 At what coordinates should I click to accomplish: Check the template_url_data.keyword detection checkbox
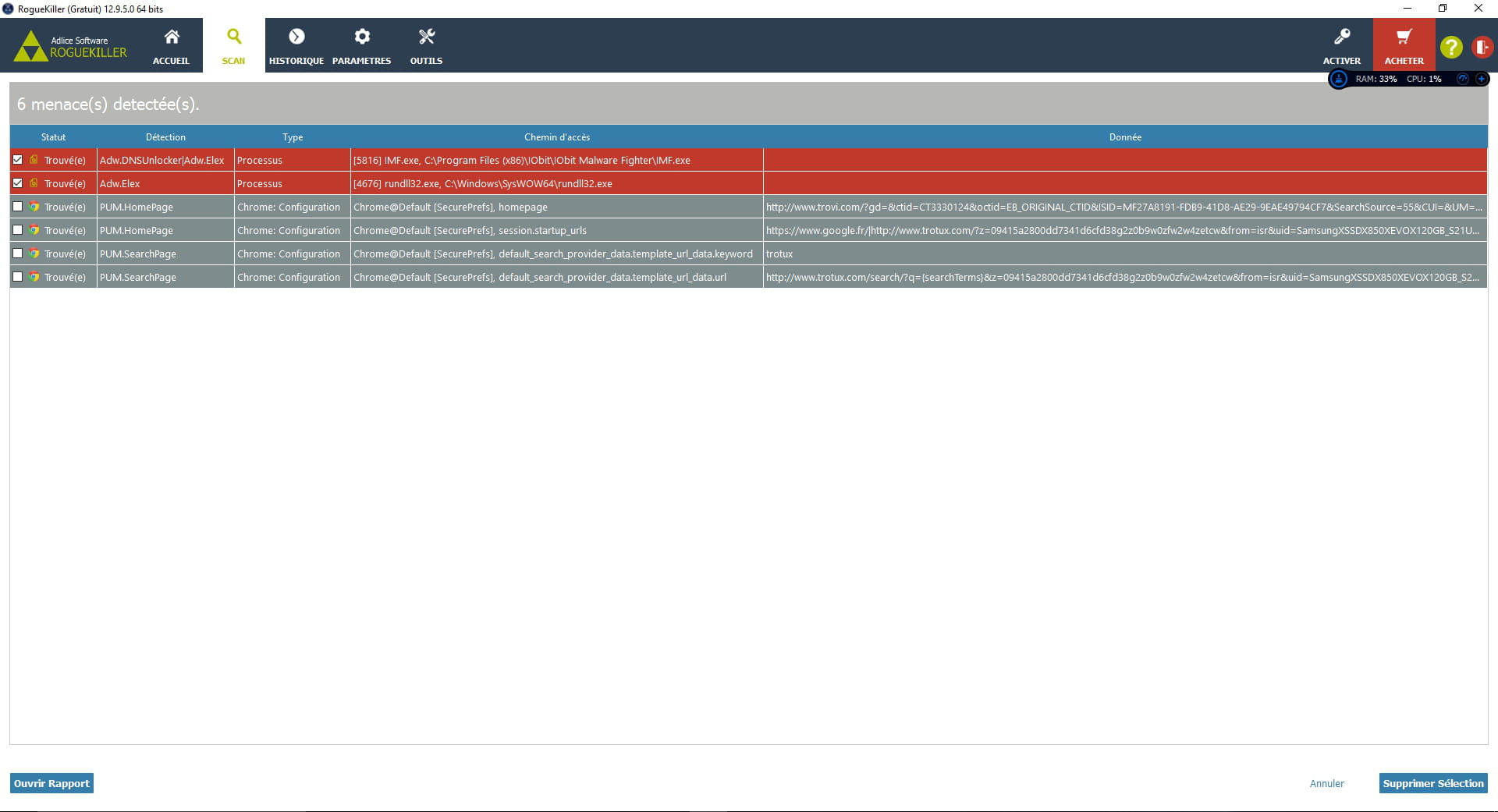coord(17,254)
